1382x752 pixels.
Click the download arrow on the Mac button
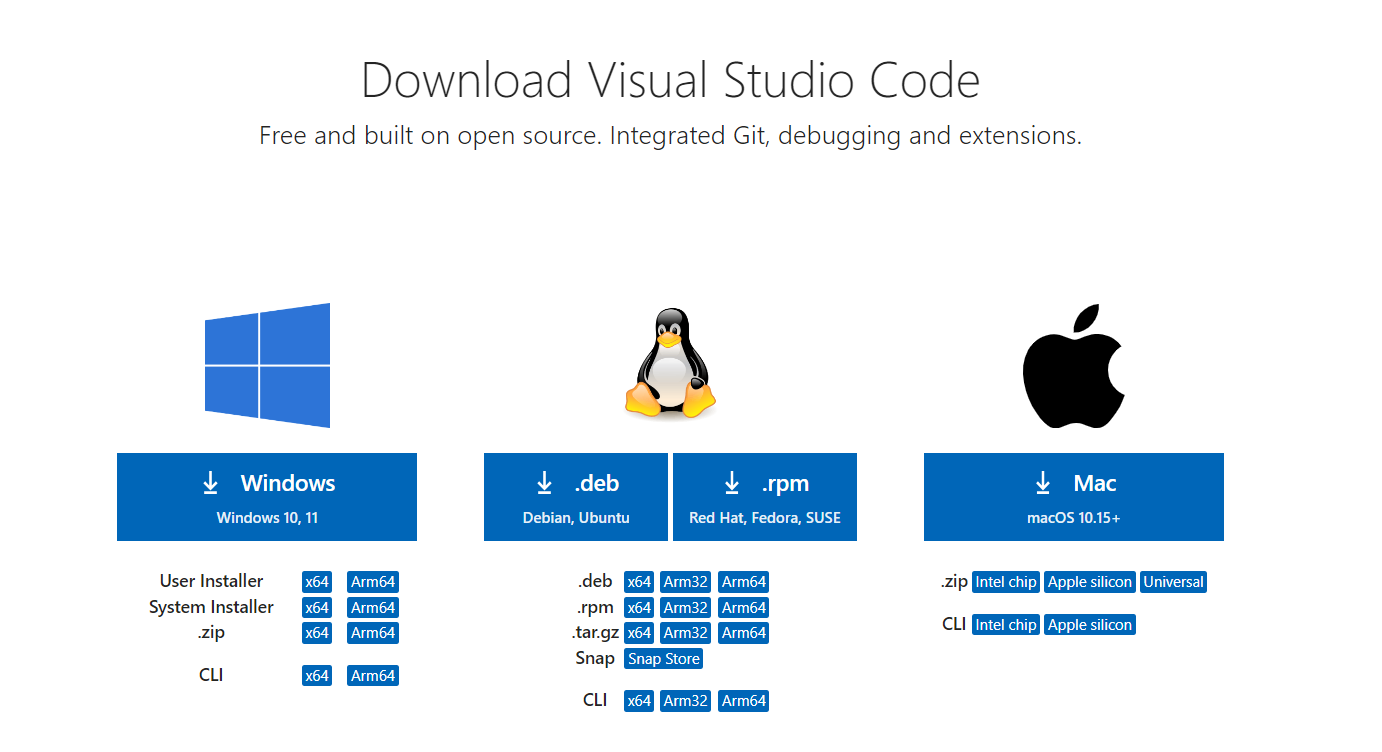pyautogui.click(x=1043, y=484)
